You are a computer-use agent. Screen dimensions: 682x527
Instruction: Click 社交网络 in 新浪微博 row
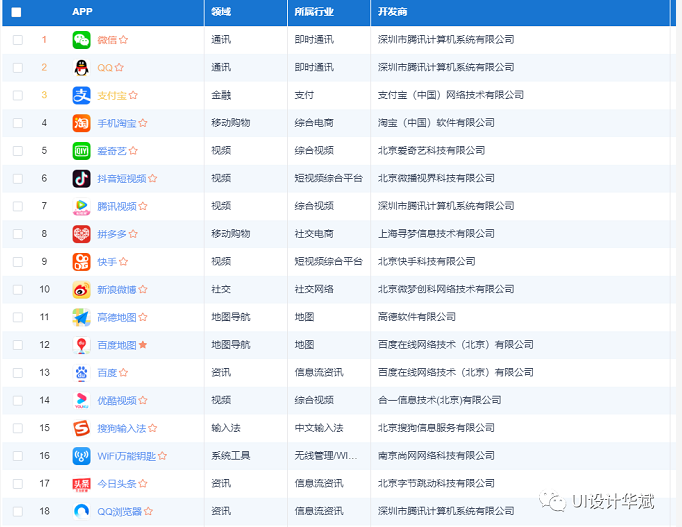314,290
